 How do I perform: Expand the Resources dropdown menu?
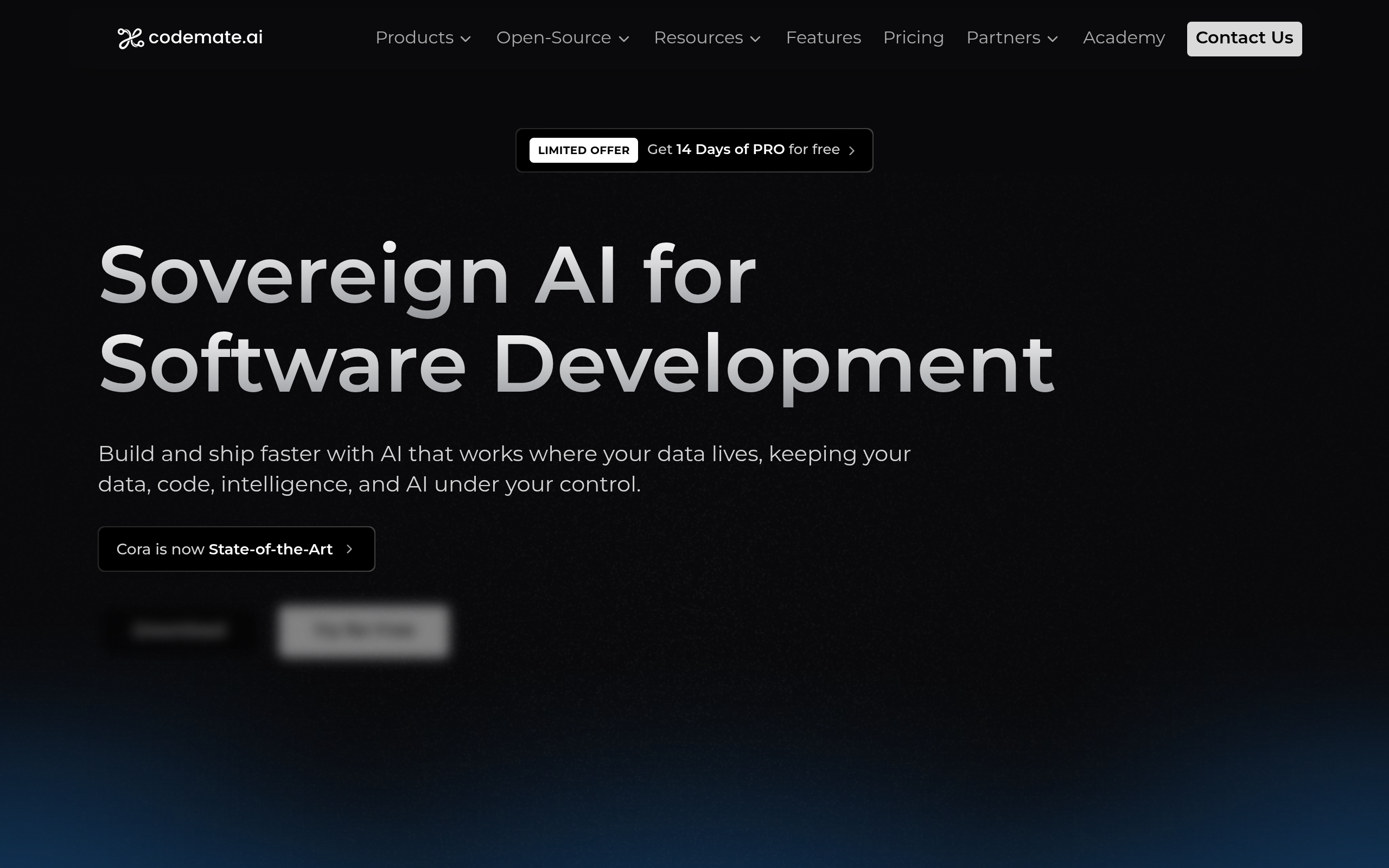pyautogui.click(x=707, y=38)
